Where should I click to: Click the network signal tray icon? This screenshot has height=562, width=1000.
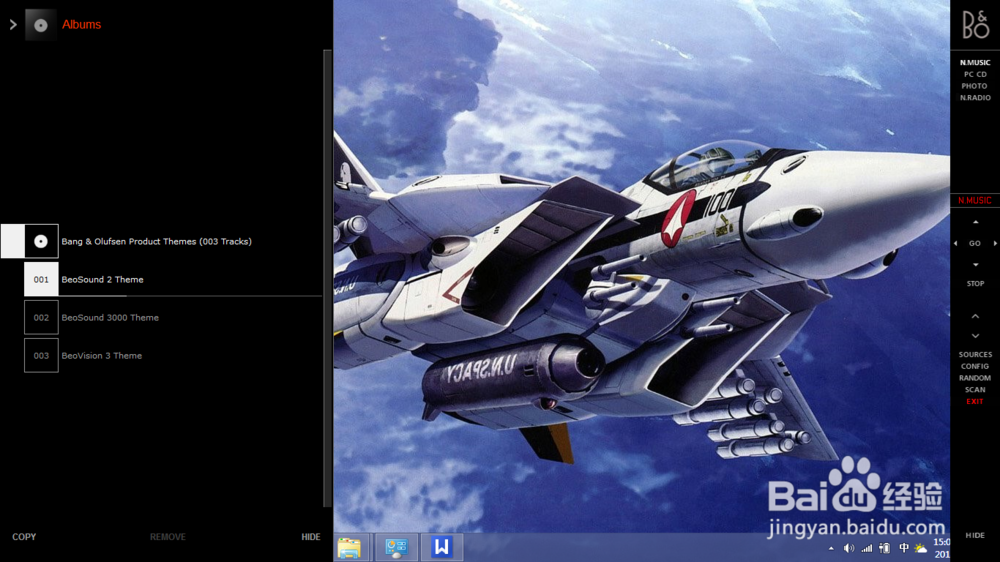867,548
